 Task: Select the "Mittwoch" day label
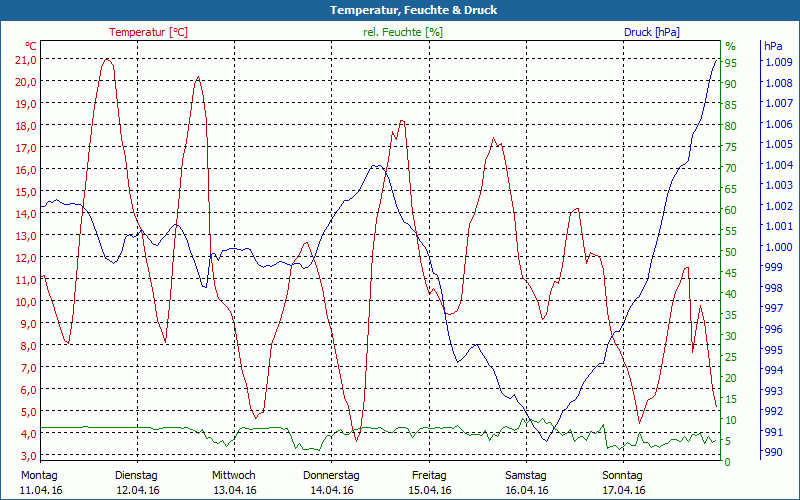coord(234,475)
